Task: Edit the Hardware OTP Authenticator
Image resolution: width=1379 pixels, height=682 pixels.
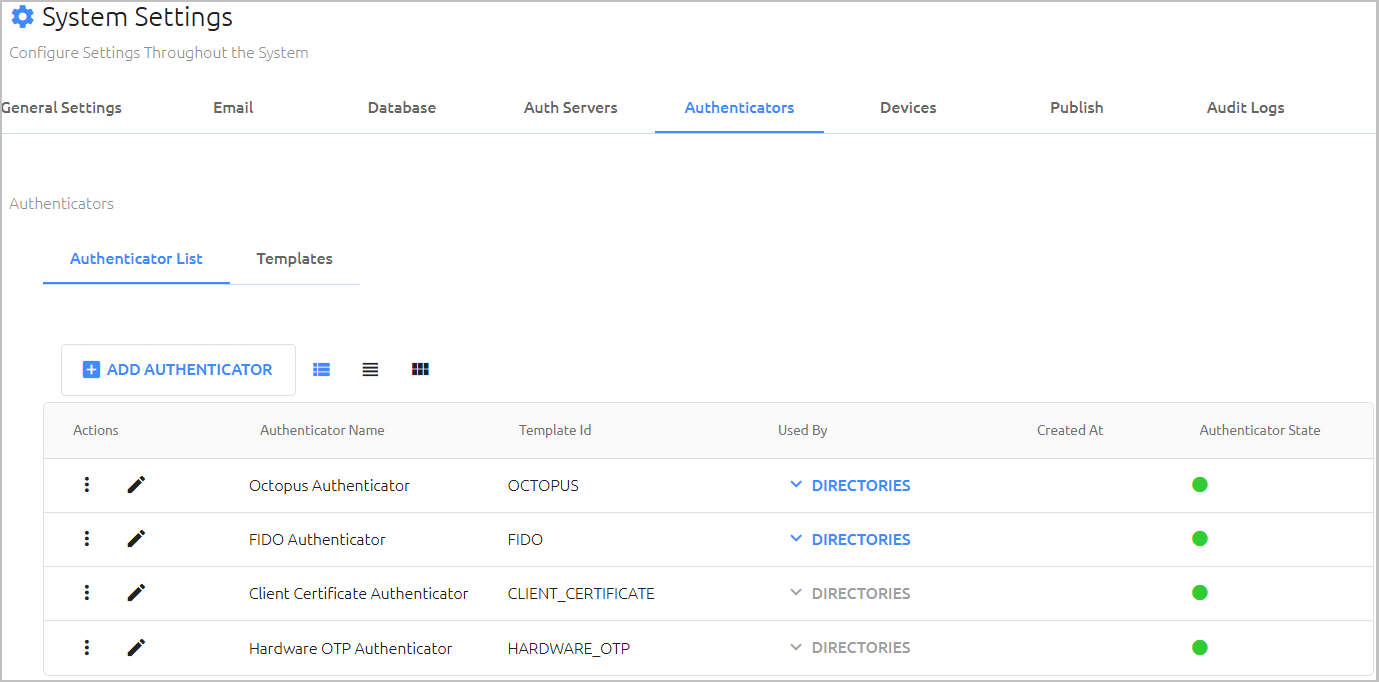Action: point(136,648)
